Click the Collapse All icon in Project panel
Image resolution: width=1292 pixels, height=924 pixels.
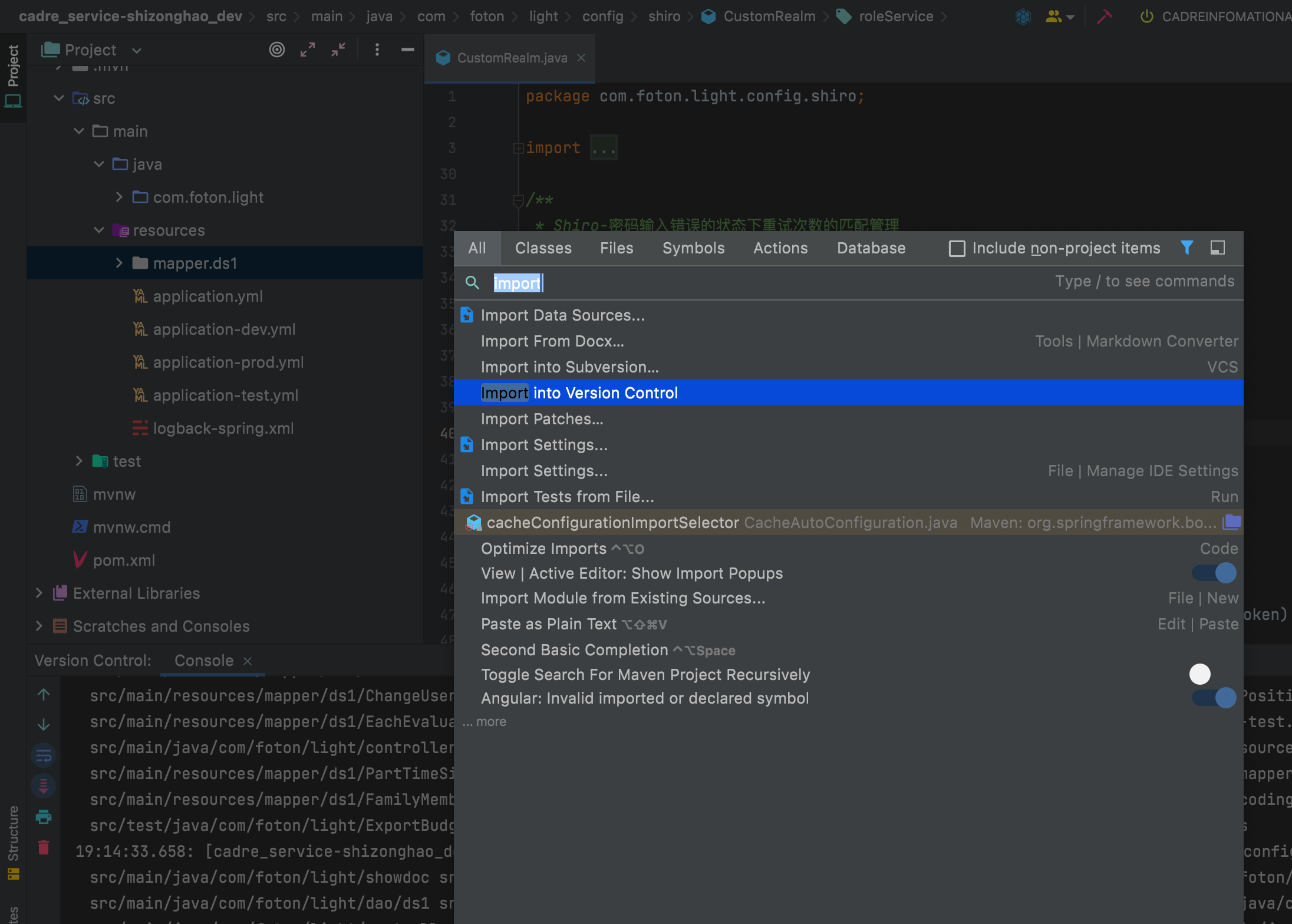tap(338, 50)
